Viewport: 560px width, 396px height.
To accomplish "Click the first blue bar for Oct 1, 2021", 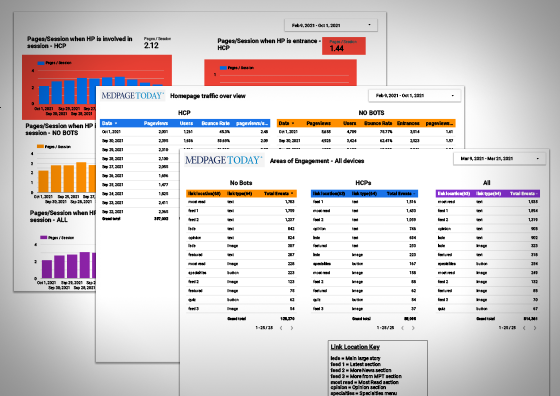I will [x=44, y=95].
